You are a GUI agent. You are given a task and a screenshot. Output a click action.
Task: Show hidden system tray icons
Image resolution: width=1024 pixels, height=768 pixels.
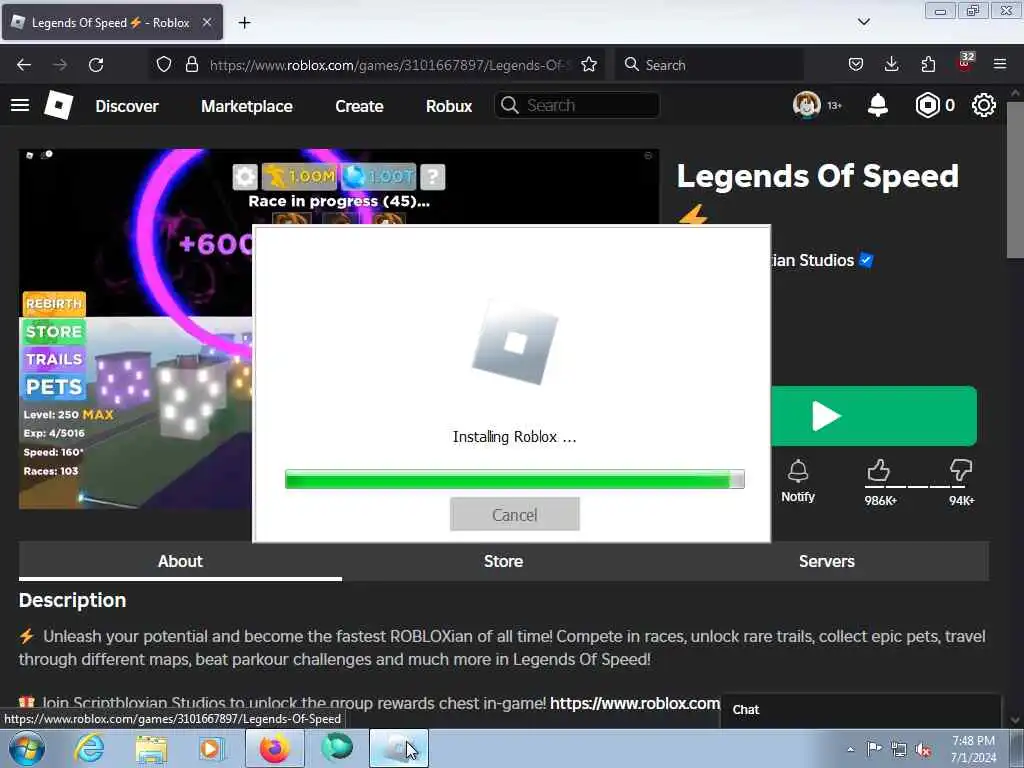(850, 749)
